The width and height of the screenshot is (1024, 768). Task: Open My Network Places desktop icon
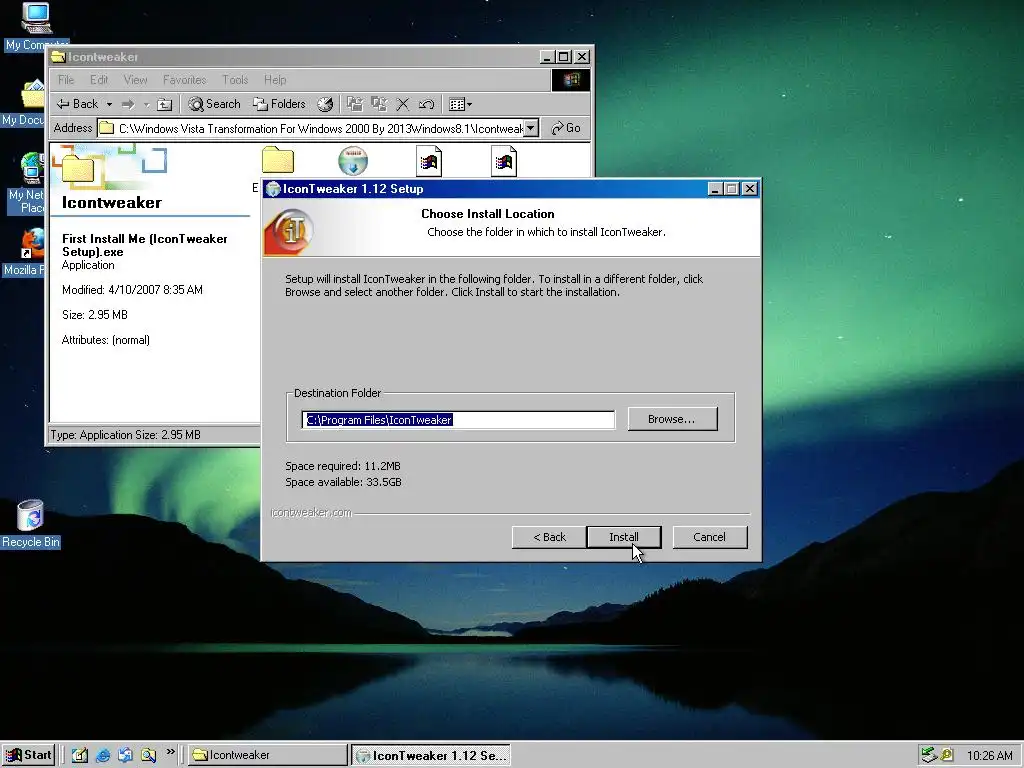26,183
